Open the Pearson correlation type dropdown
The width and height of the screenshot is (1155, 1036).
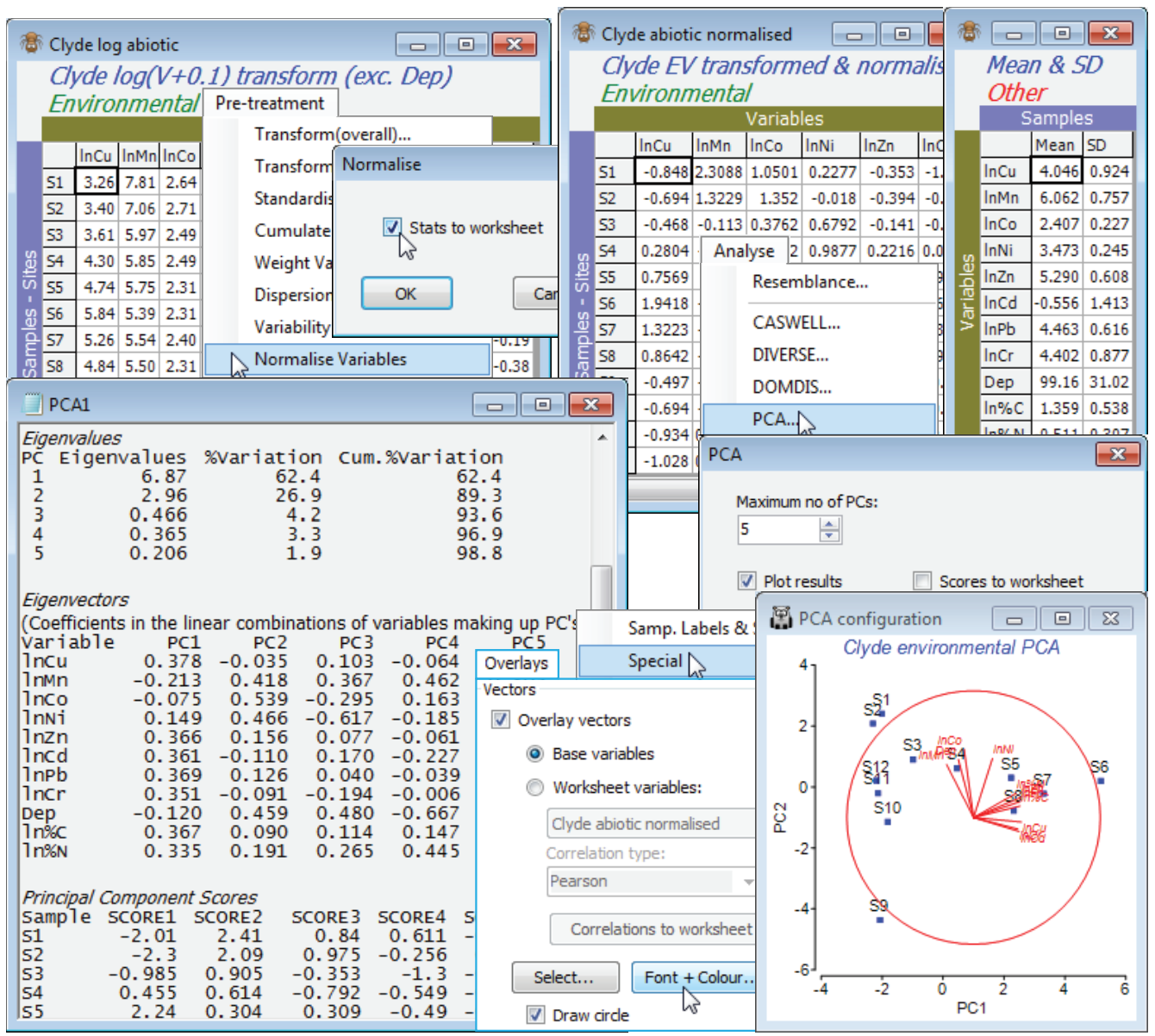coord(651,881)
